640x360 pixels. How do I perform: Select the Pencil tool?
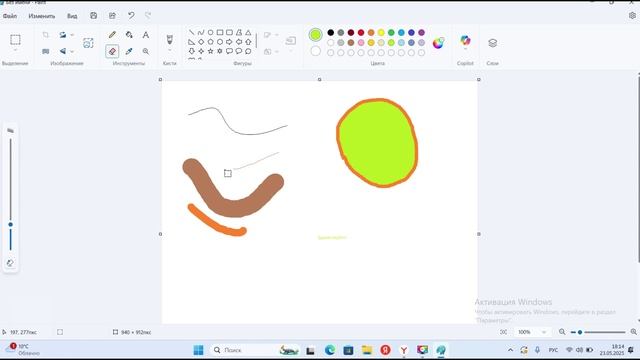point(112,35)
